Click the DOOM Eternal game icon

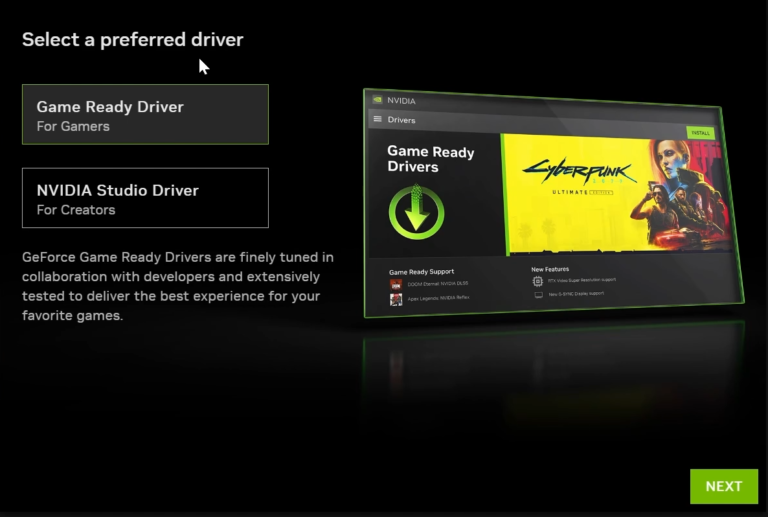click(x=396, y=284)
